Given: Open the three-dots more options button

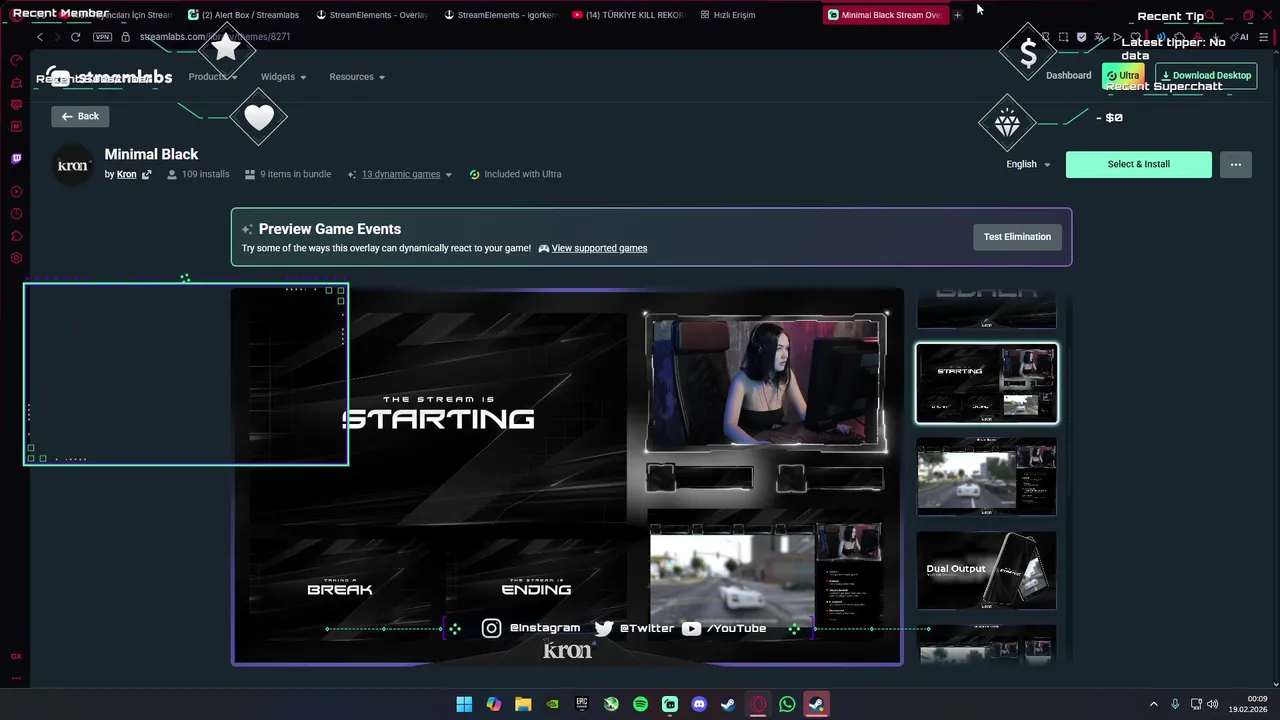Looking at the screenshot, I should coord(1236,164).
